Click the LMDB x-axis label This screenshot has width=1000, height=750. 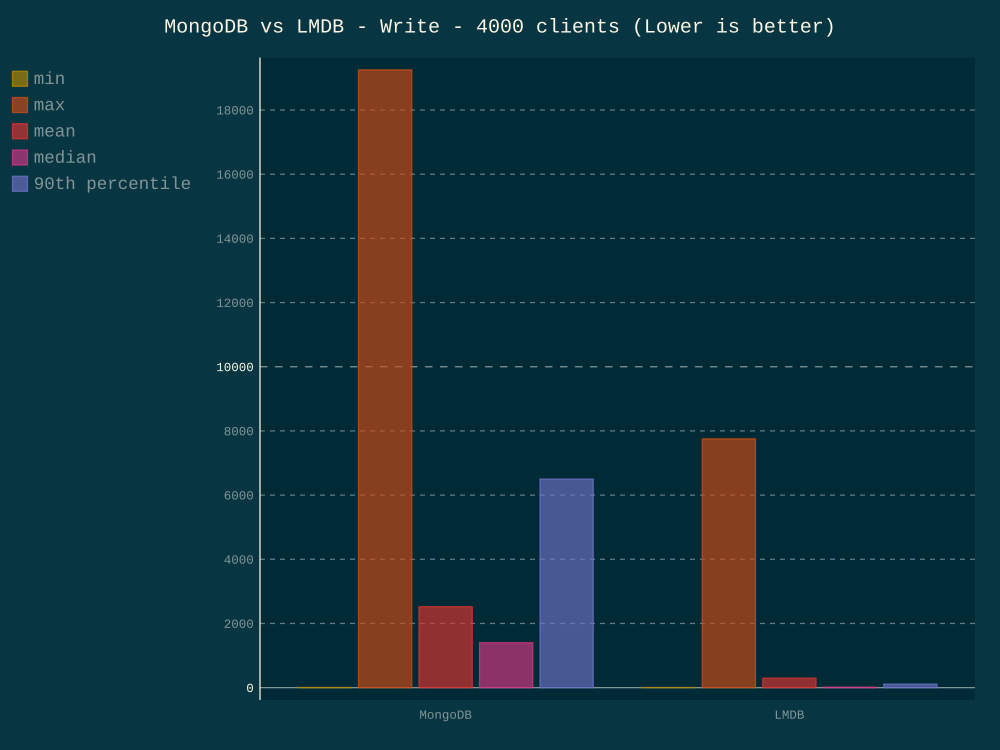[x=789, y=715]
